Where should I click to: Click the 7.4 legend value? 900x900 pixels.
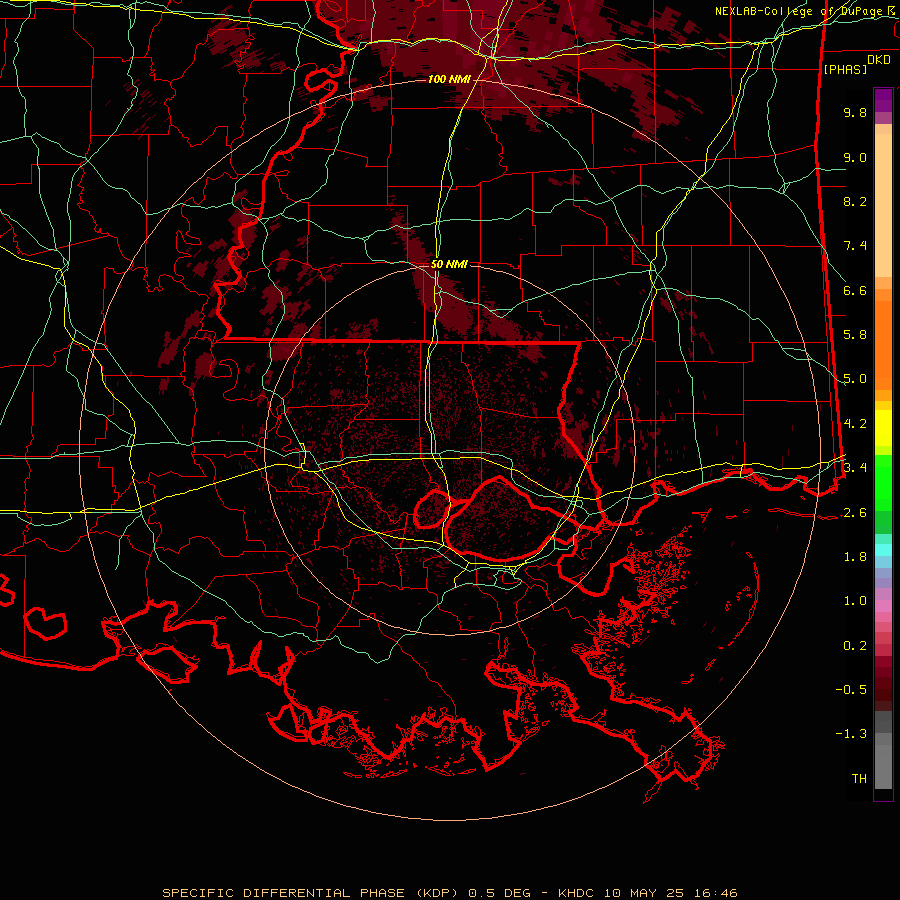(855, 246)
